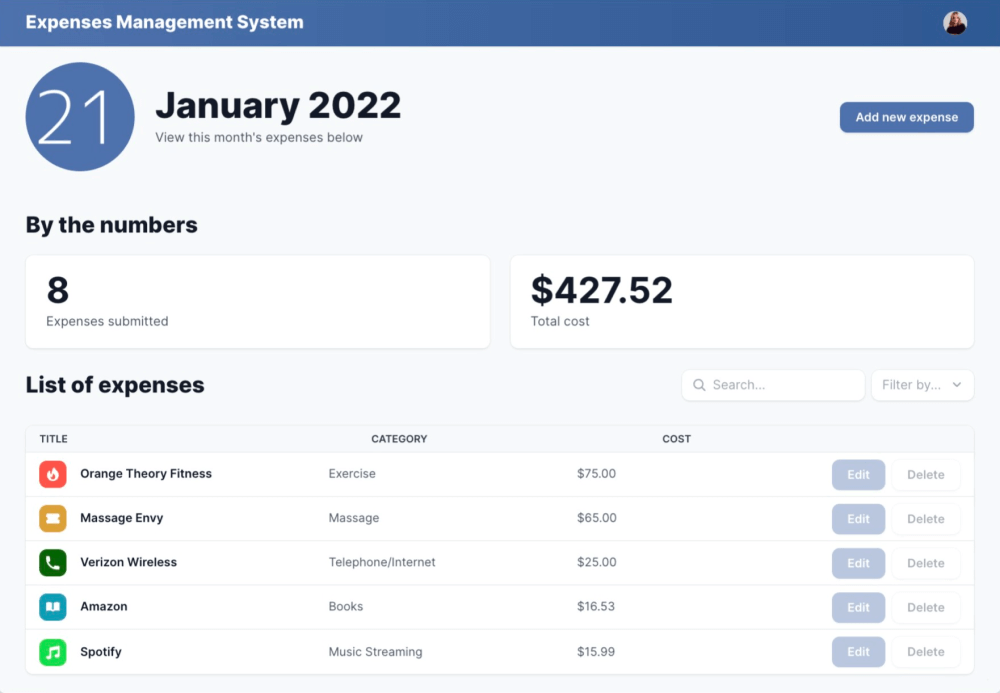This screenshot has width=1000, height=693.
Task: Click the Spotify music note icon
Action: tap(53, 652)
